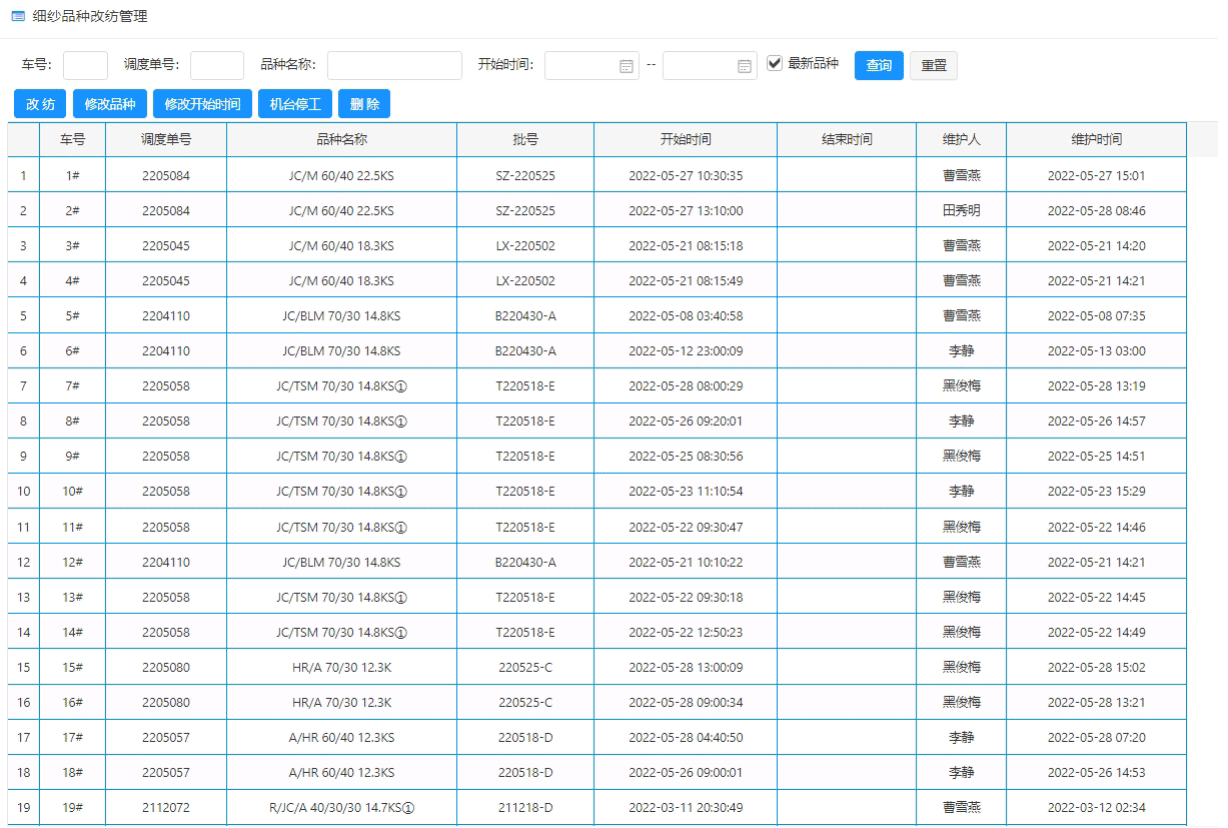Focus the 车号 input field

[85, 65]
